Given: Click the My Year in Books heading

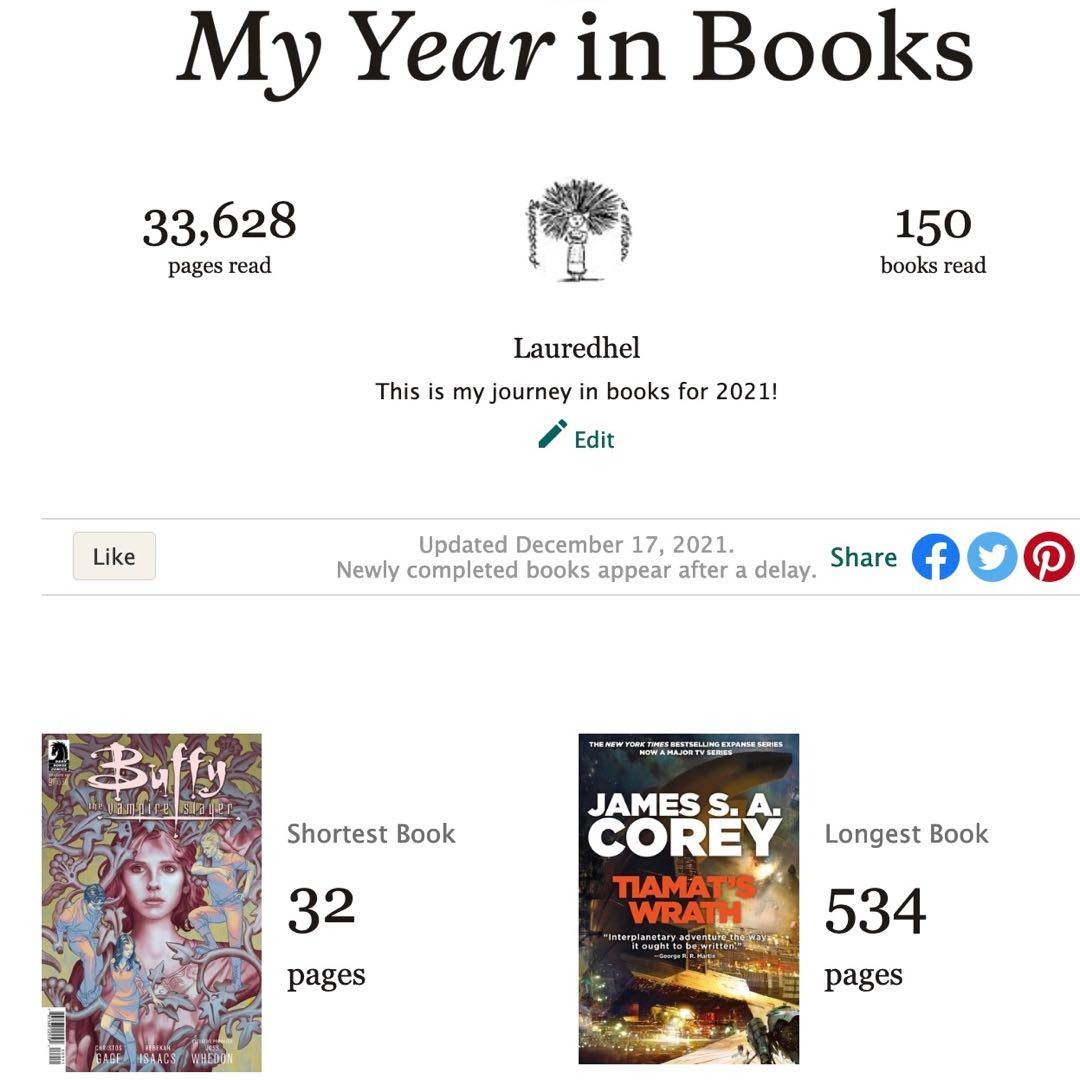Looking at the screenshot, I should pyautogui.click(x=575, y=48).
